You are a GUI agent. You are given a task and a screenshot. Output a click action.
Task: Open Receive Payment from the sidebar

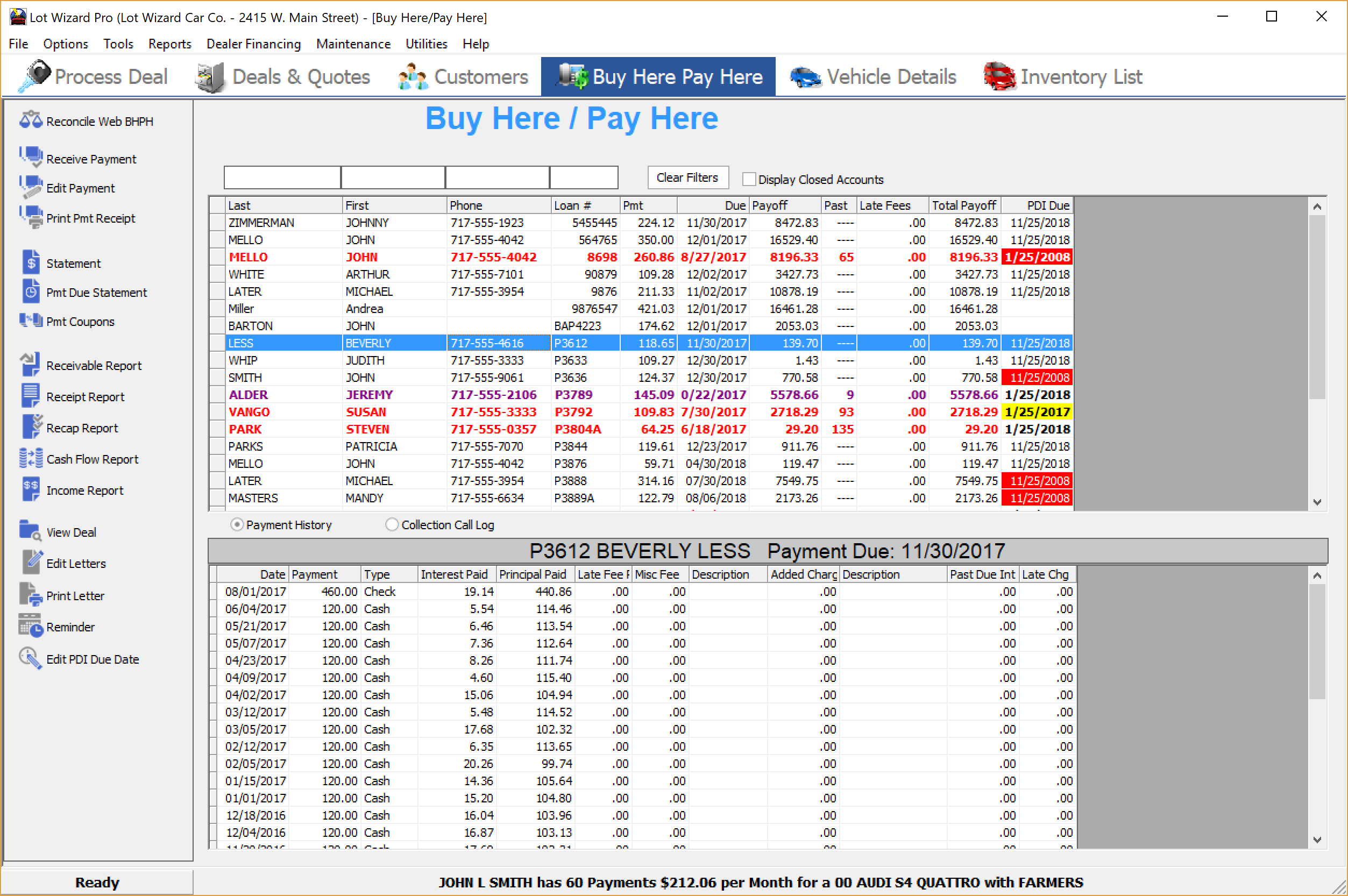[x=91, y=159]
